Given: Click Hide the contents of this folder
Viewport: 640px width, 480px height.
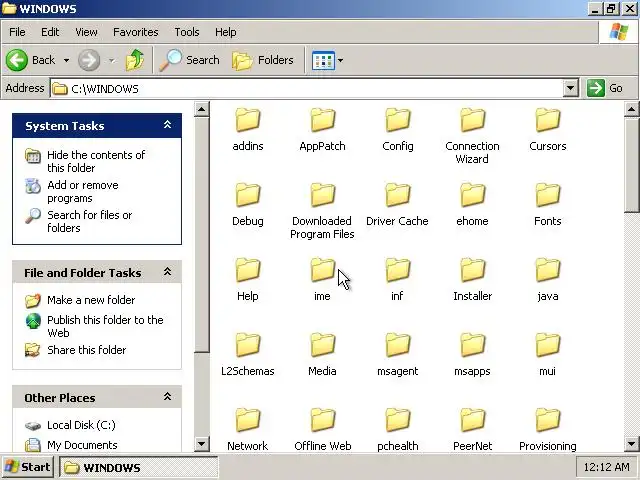Looking at the screenshot, I should [96, 161].
